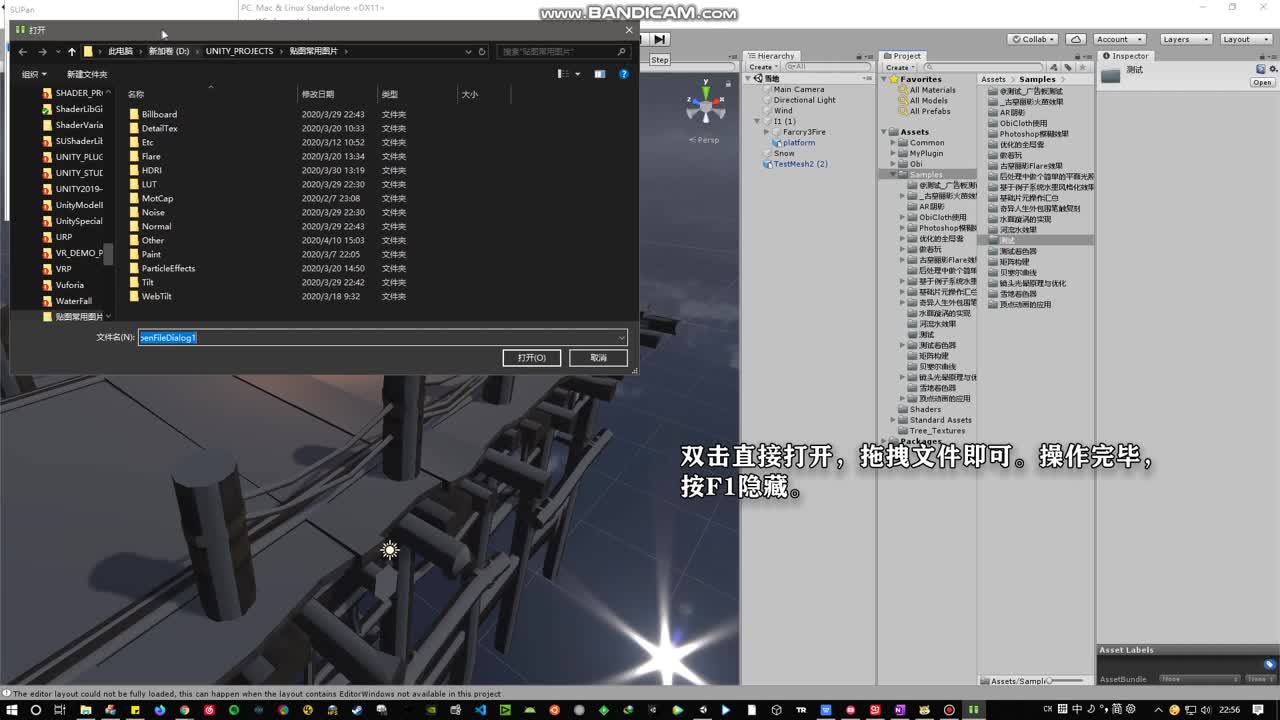Open URP folder in dialog sidebar
Viewport: 1280px width, 720px height.
pos(63,237)
